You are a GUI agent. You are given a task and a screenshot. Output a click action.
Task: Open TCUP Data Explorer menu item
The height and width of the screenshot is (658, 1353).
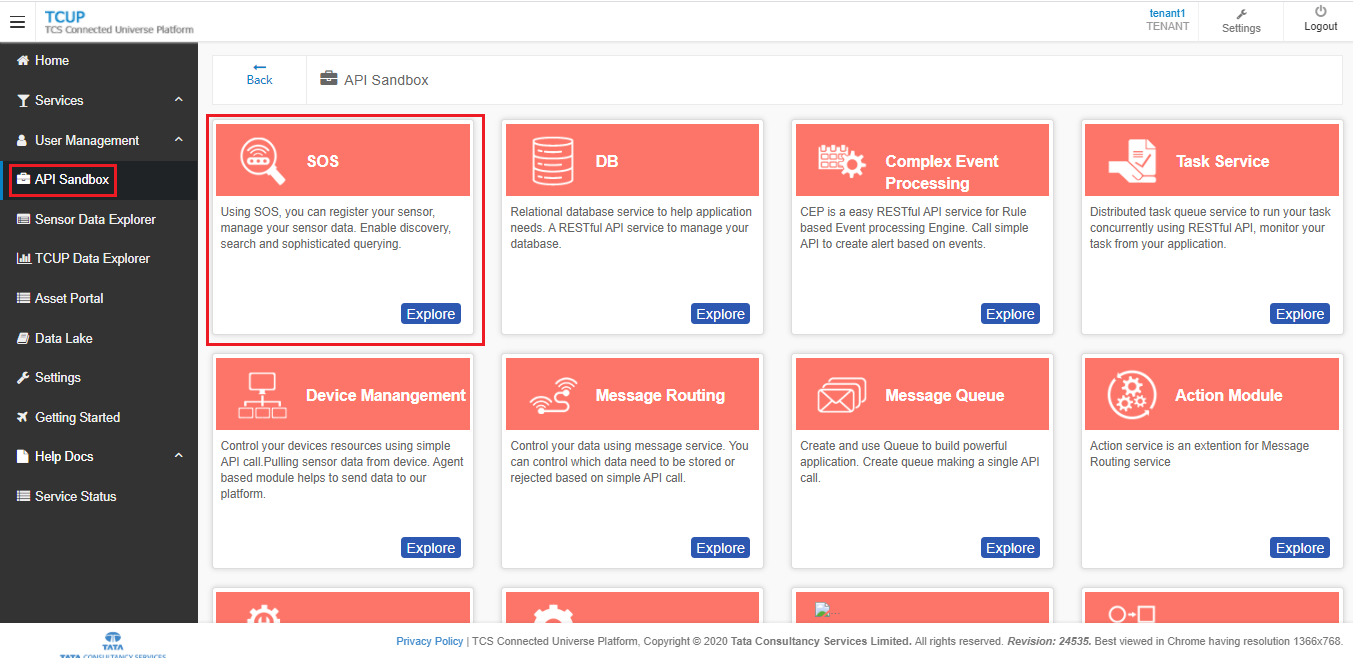tap(99, 258)
